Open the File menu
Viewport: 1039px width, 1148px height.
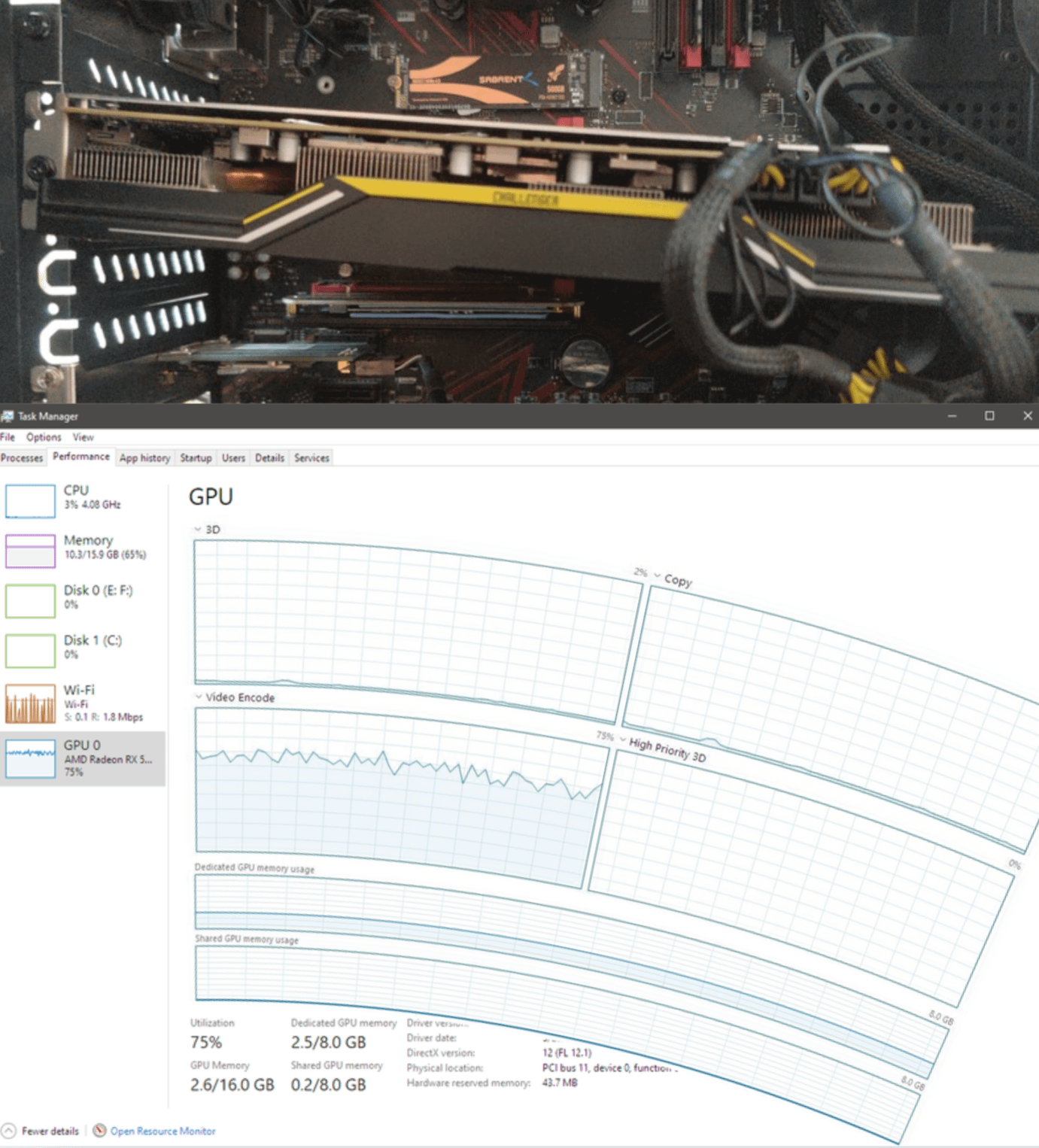(8, 437)
